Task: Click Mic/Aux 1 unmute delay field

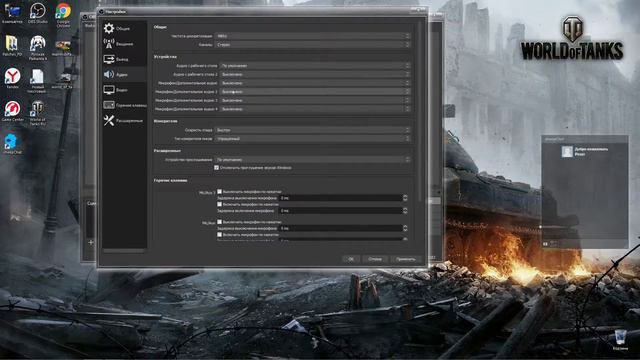Action: pos(341,211)
